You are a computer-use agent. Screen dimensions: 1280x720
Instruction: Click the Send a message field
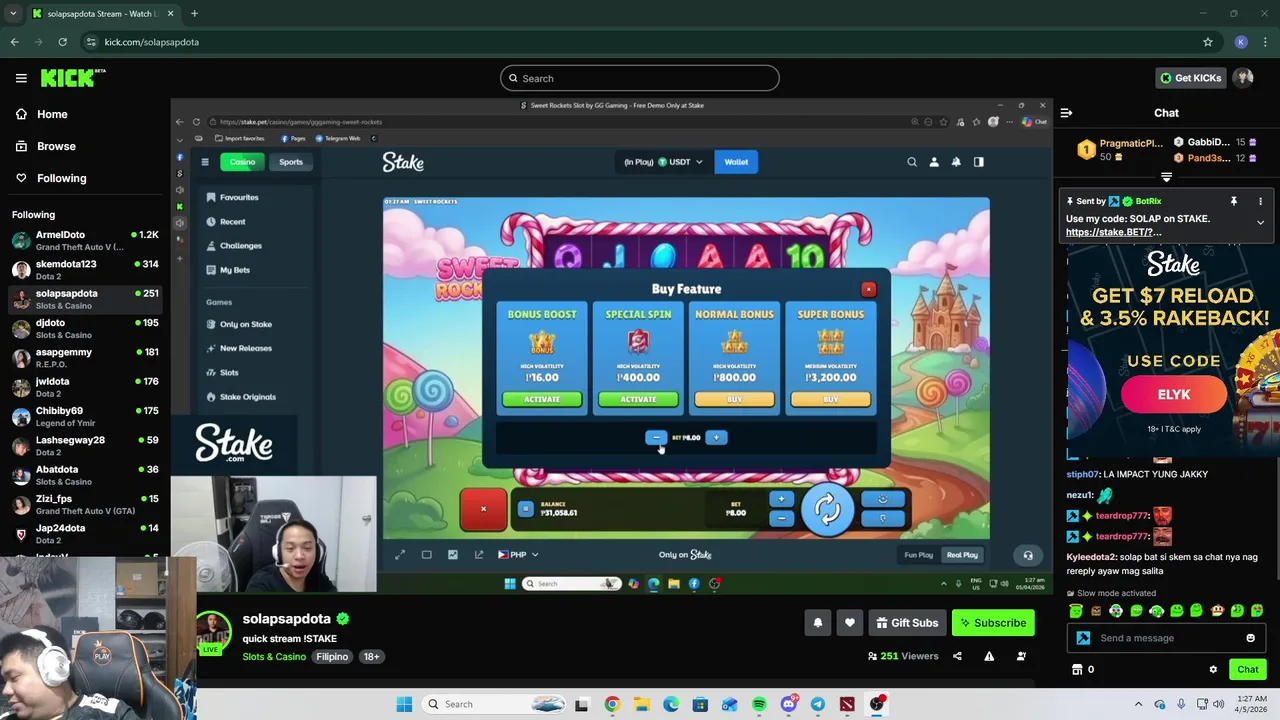click(1168, 638)
